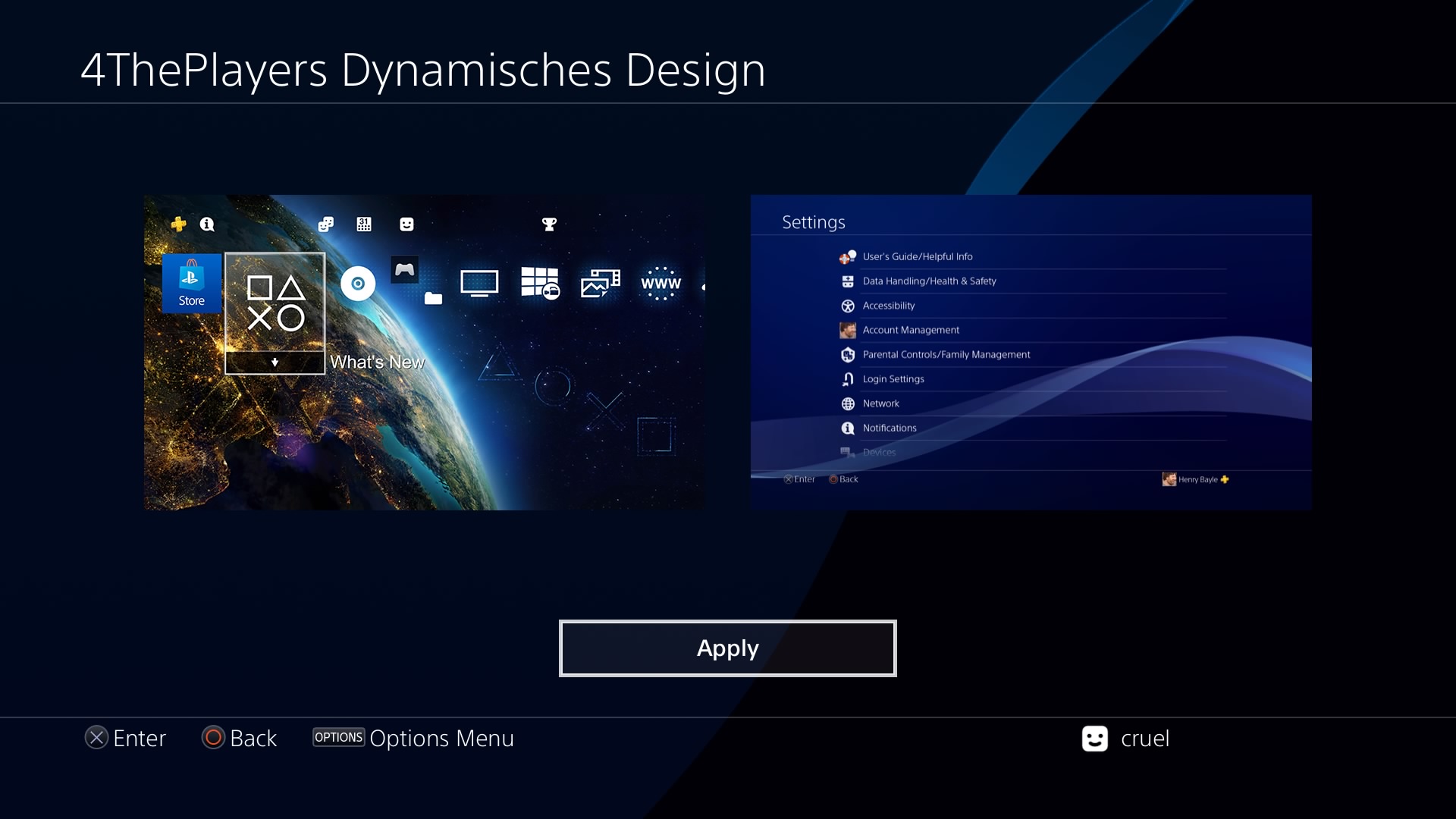Screen dimensions: 1456x819
Task: Open the Settings screen preview thumbnail
Action: point(1031,353)
